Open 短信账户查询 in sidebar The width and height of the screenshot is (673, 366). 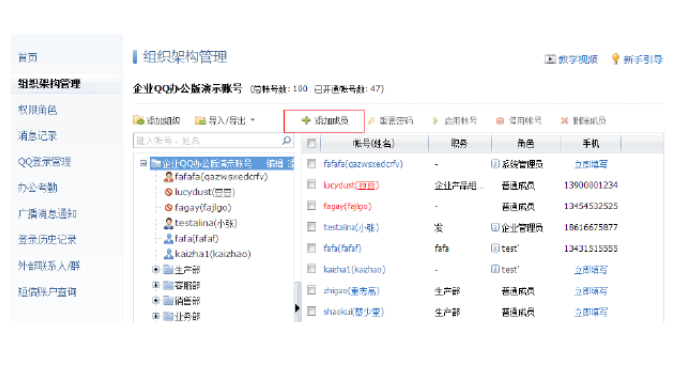(x=47, y=292)
